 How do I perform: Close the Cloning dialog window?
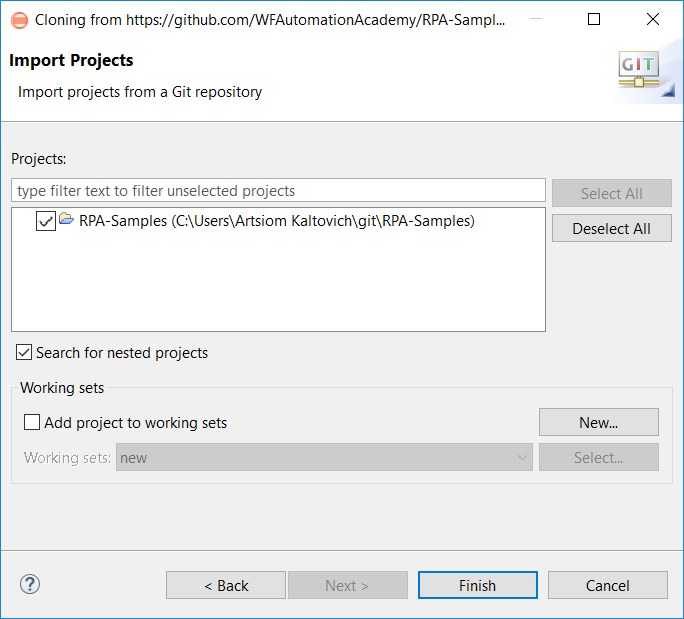point(653,19)
